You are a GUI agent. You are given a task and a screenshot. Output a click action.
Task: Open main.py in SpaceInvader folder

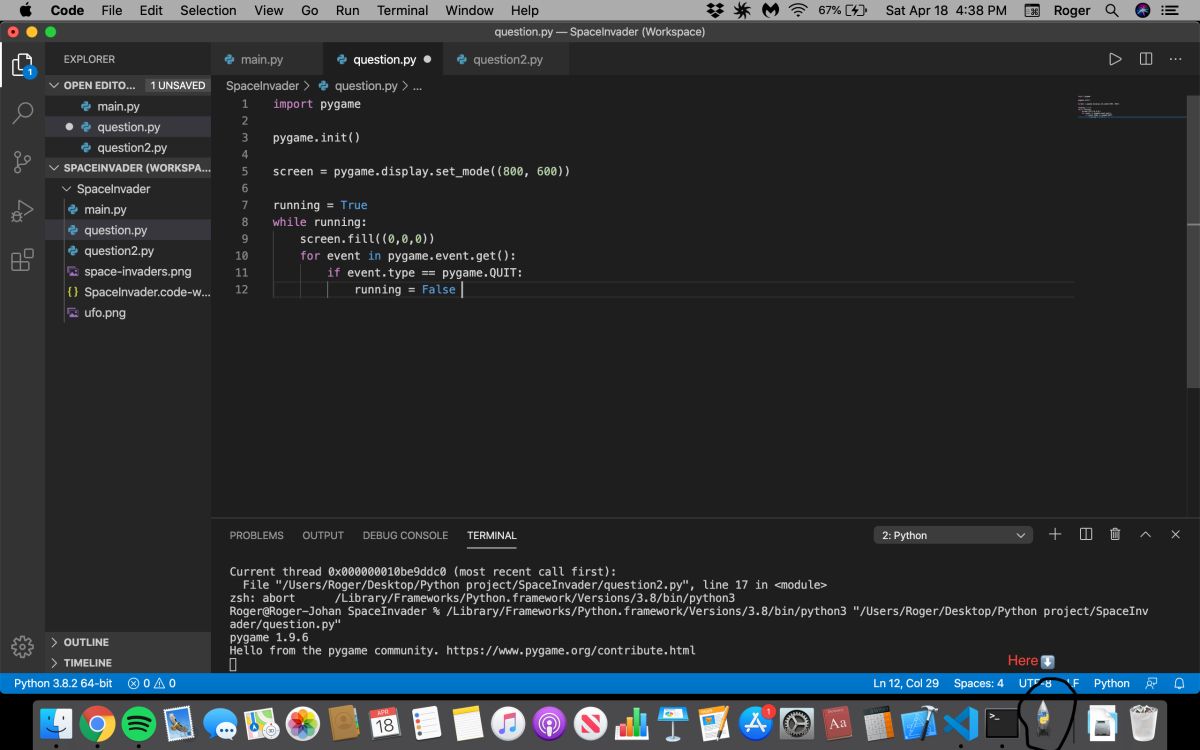coord(128,209)
